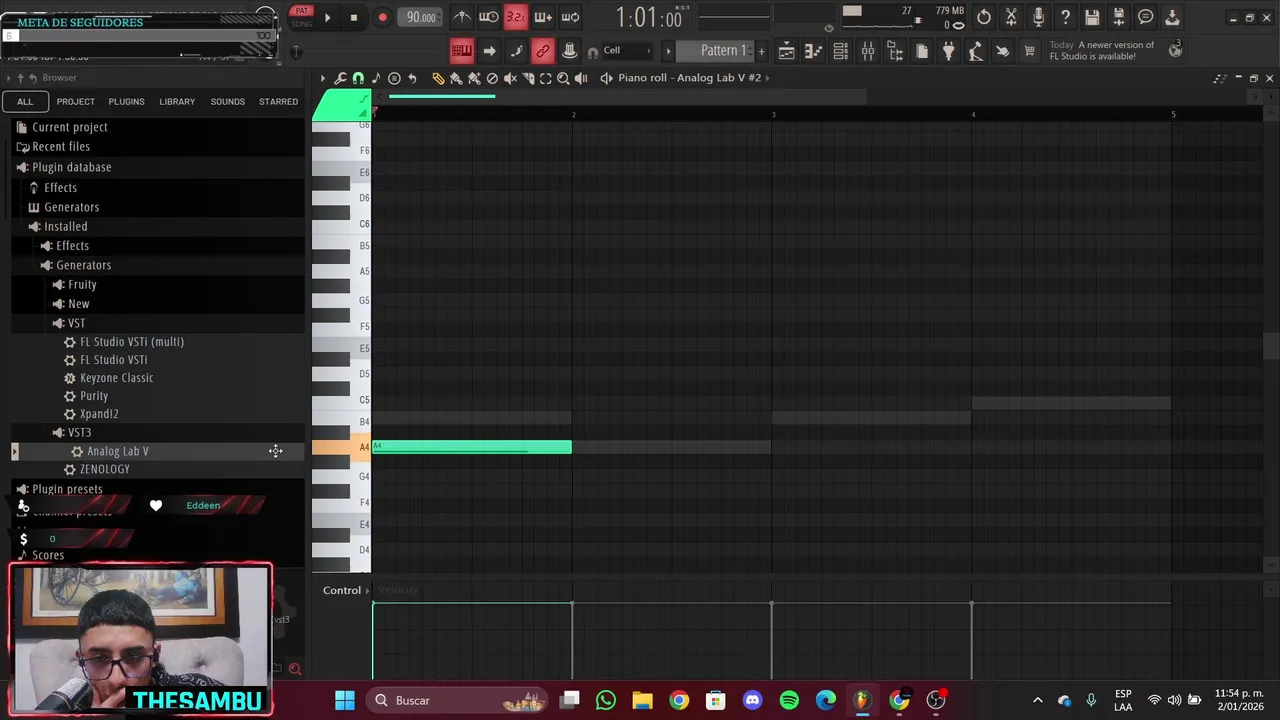Screen dimensions: 1280x720
Task: Toggle loop recording icon
Action: tap(570, 17)
